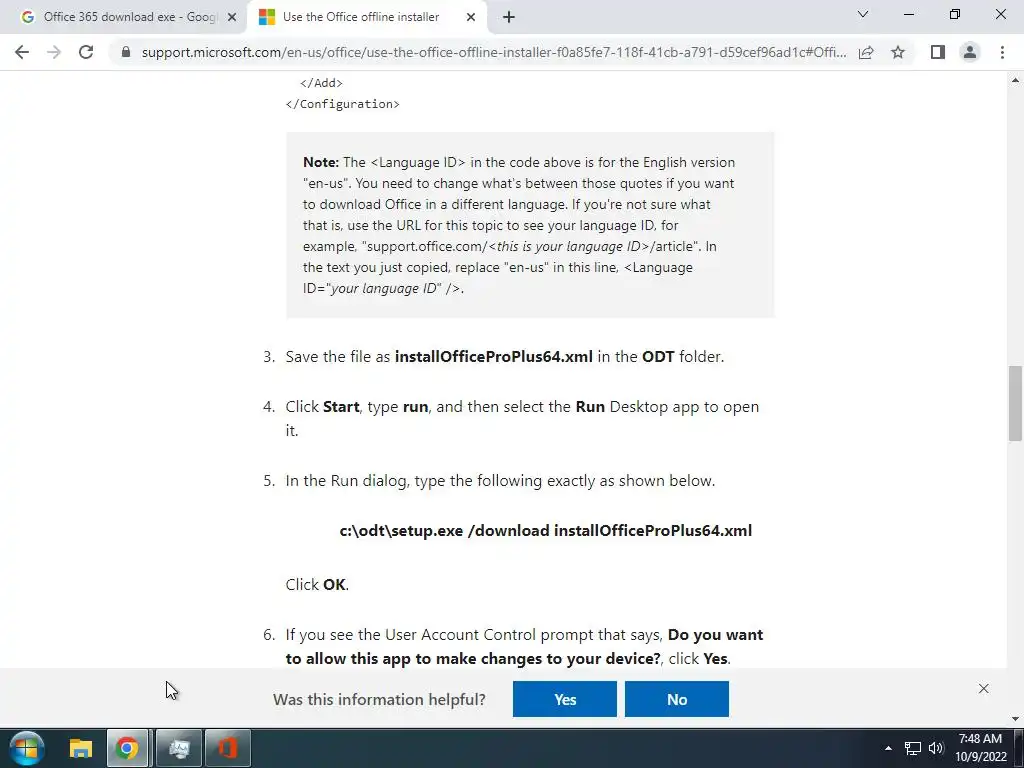
Task: Click the scrollbar up arrow
Action: (1015, 80)
